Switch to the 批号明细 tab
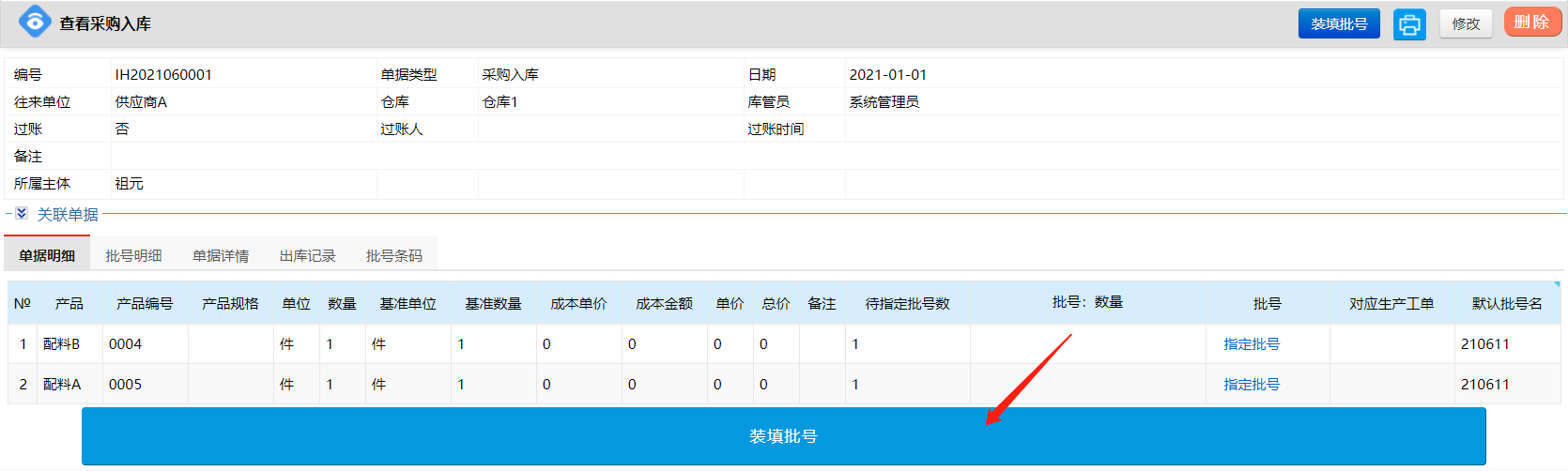The width and height of the screenshot is (1568, 471). click(x=133, y=255)
